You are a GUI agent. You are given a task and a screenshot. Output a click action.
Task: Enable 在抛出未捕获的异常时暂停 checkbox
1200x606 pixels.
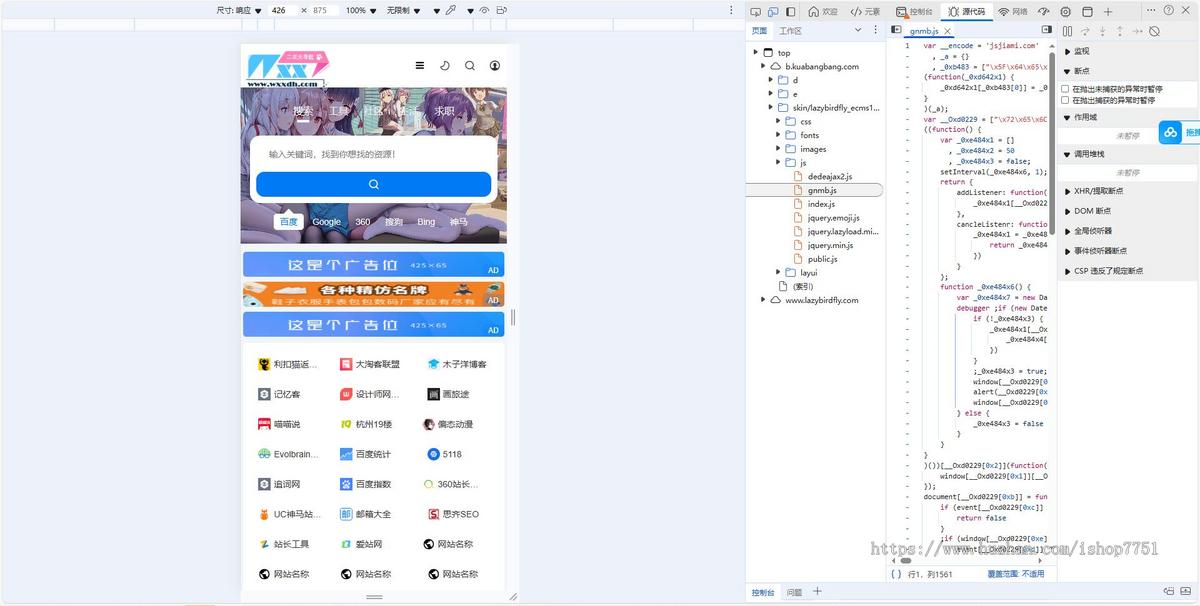[1066, 89]
